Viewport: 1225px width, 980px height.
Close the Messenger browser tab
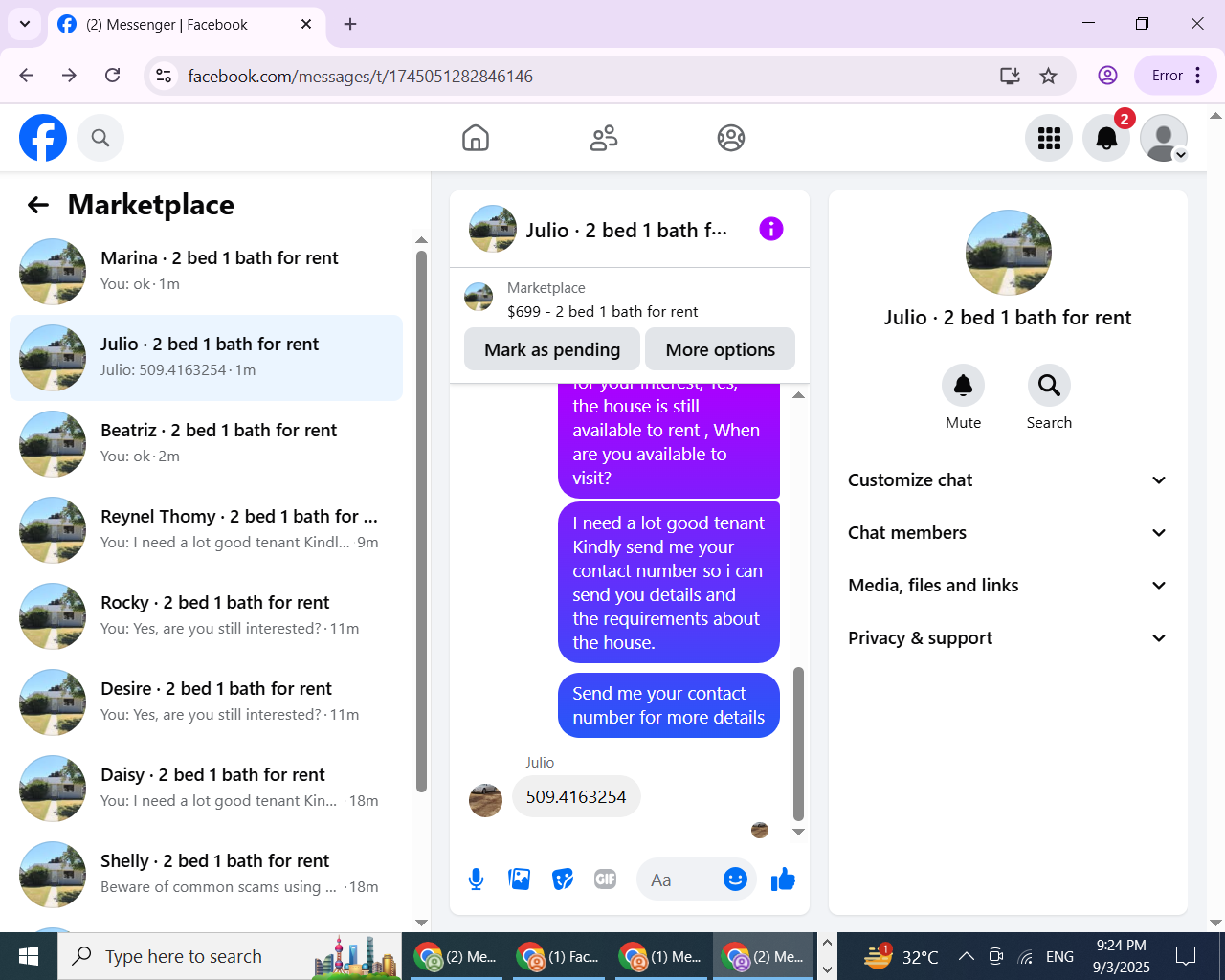coord(306,24)
